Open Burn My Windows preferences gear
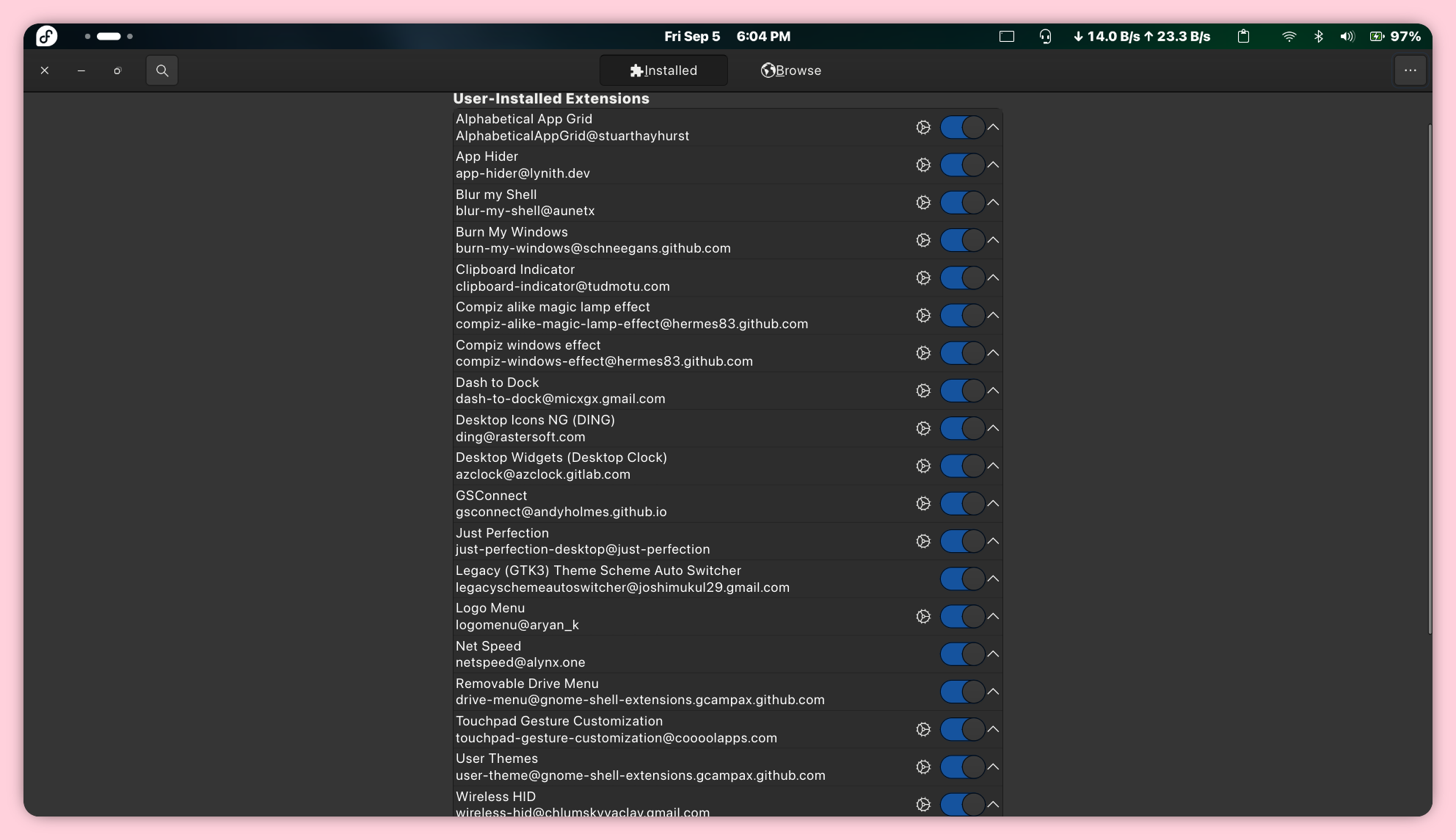Image resolution: width=1456 pixels, height=840 pixels. tap(923, 240)
